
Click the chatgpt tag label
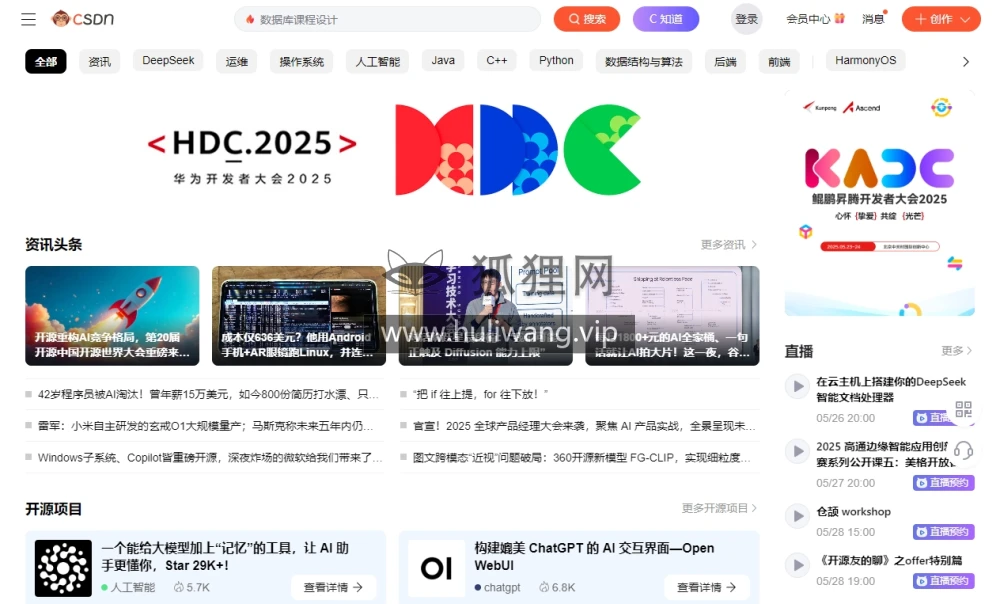pyautogui.click(x=502, y=587)
